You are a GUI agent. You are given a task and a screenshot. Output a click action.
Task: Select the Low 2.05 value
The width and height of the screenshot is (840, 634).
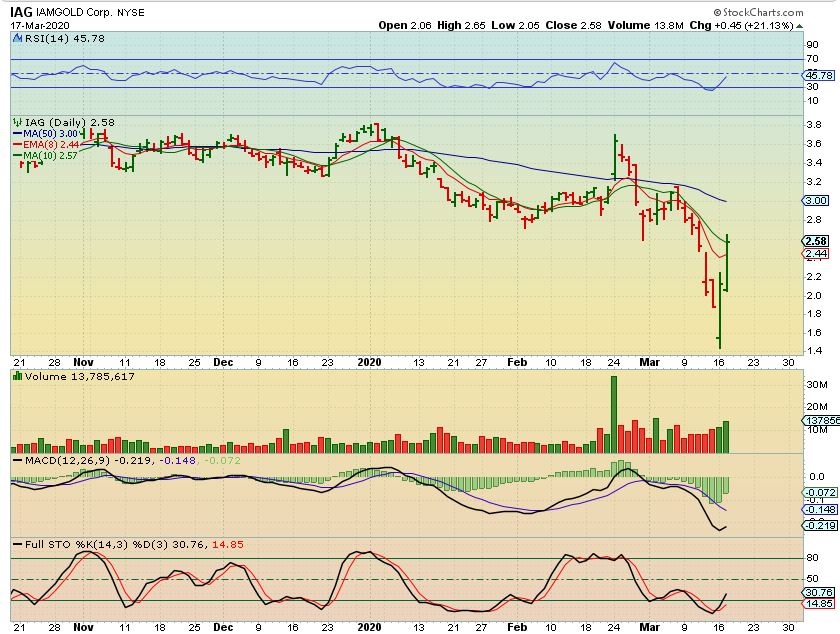(x=515, y=25)
